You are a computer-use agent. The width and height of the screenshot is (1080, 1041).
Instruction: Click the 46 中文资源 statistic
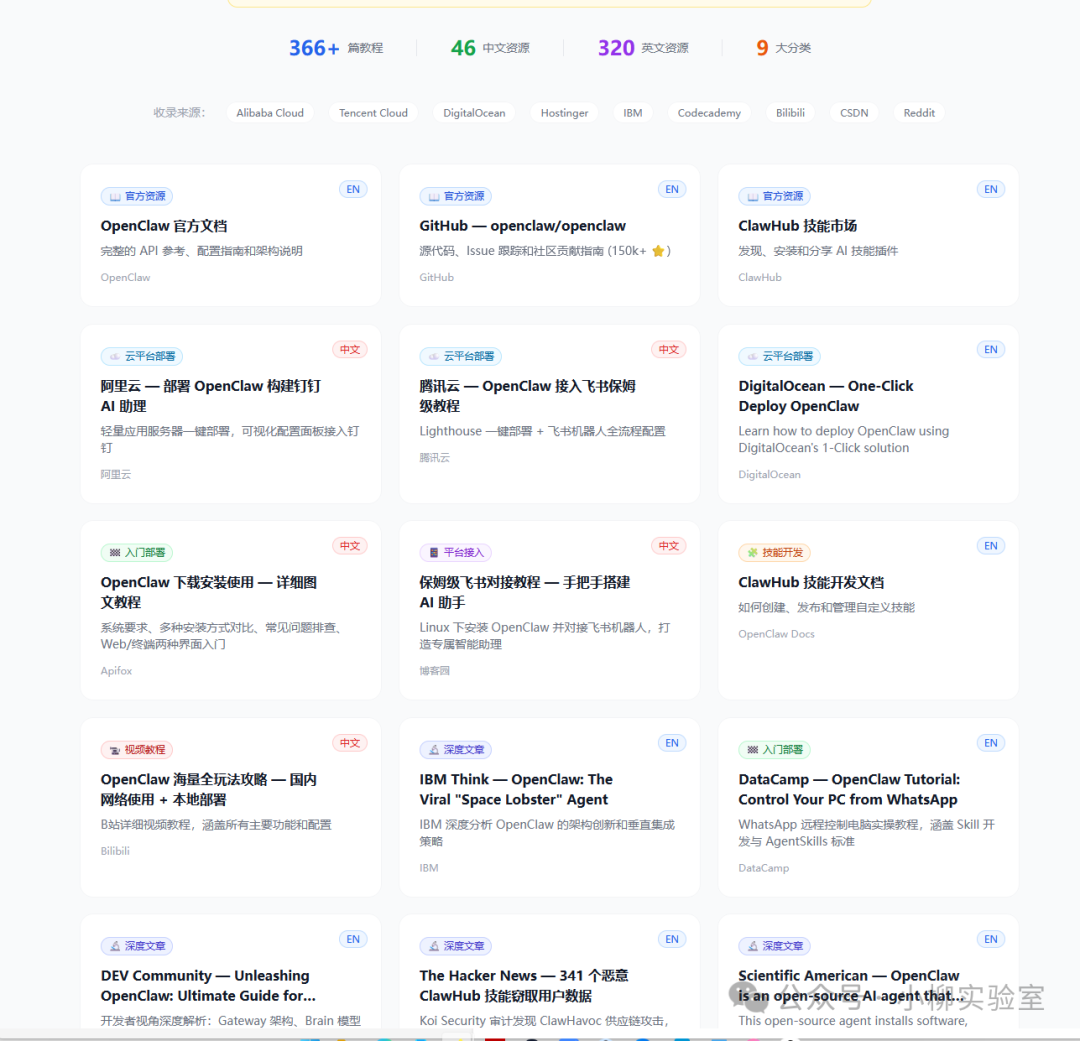[490, 48]
